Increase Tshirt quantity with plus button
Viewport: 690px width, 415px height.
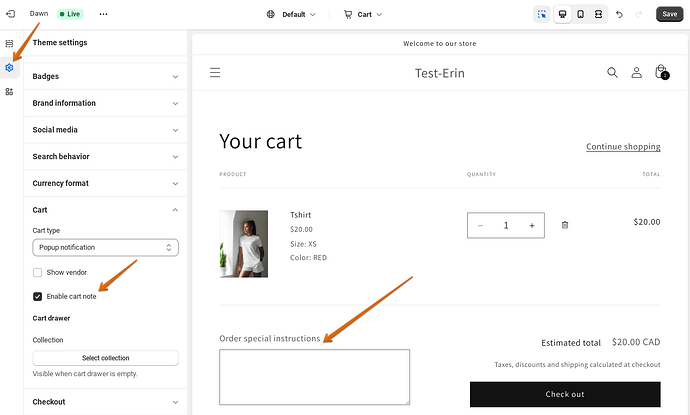coord(532,226)
